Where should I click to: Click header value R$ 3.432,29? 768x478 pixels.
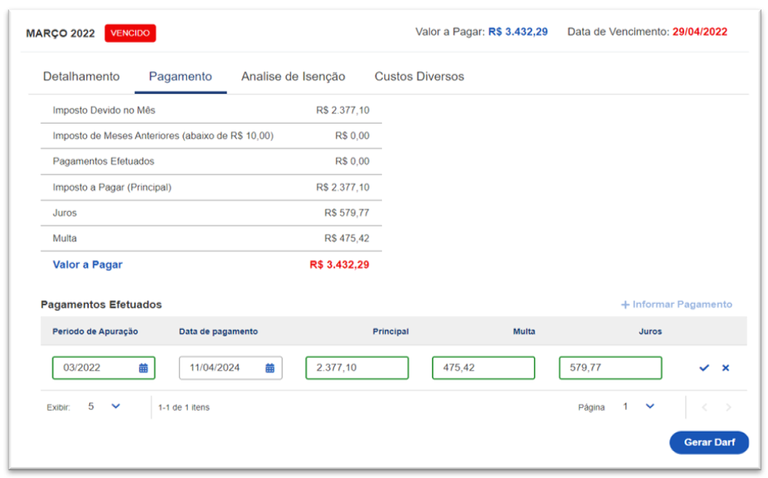tap(518, 32)
